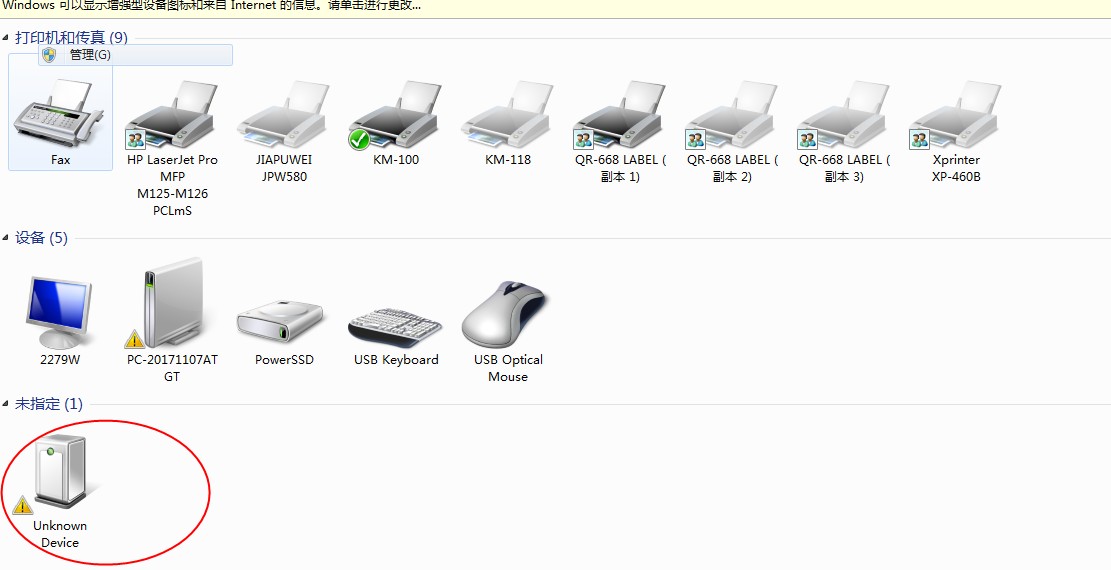Viewport: 1111px width, 570px height.
Task: Select the JIAPUWEI JPW580 printer icon
Action: [283, 114]
